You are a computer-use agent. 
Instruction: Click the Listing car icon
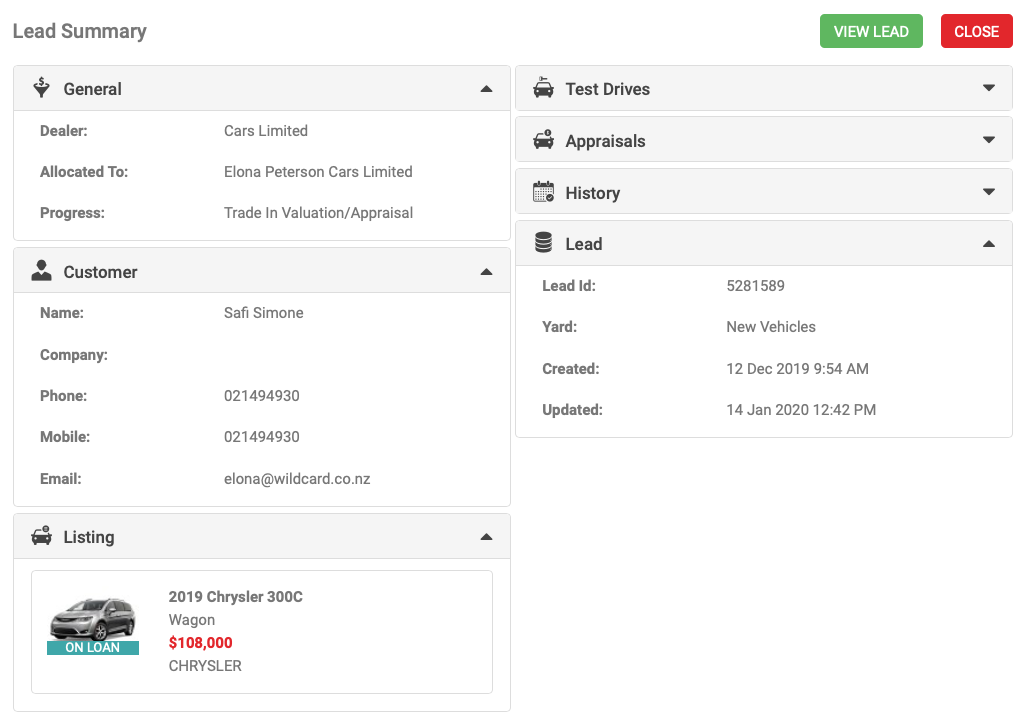(41, 535)
